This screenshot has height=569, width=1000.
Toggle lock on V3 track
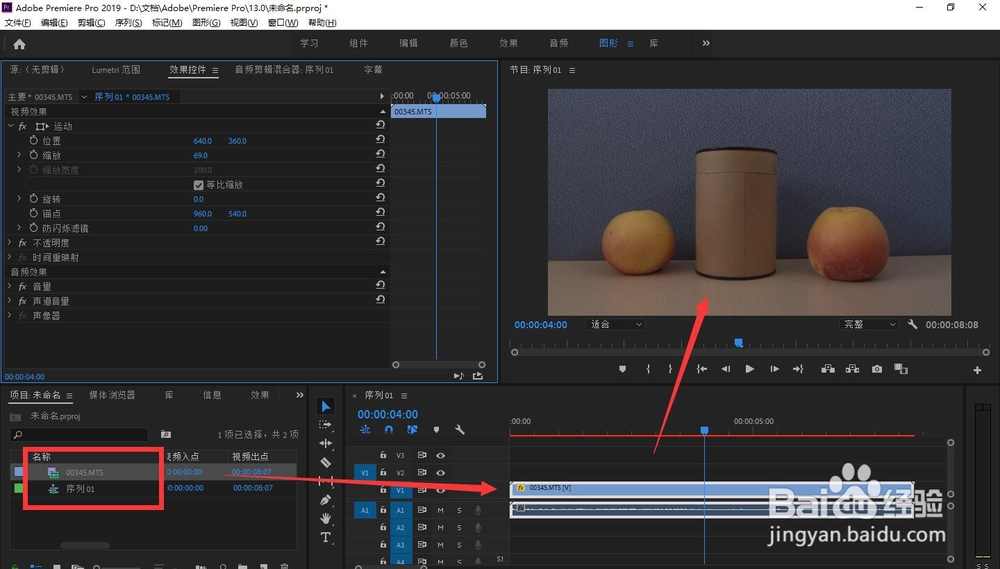(x=383, y=455)
